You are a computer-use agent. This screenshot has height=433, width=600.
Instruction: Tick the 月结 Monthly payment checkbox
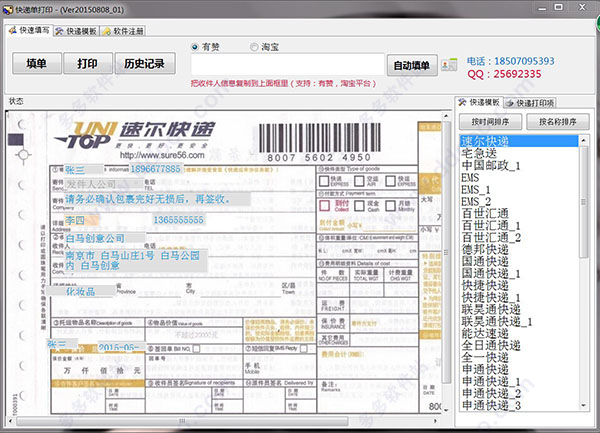pos(390,206)
